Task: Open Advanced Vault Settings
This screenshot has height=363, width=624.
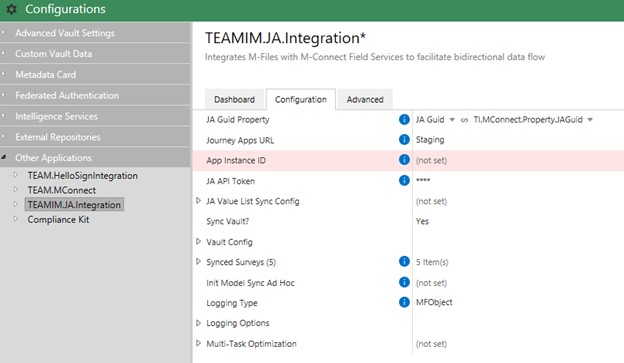Action: 95,33
